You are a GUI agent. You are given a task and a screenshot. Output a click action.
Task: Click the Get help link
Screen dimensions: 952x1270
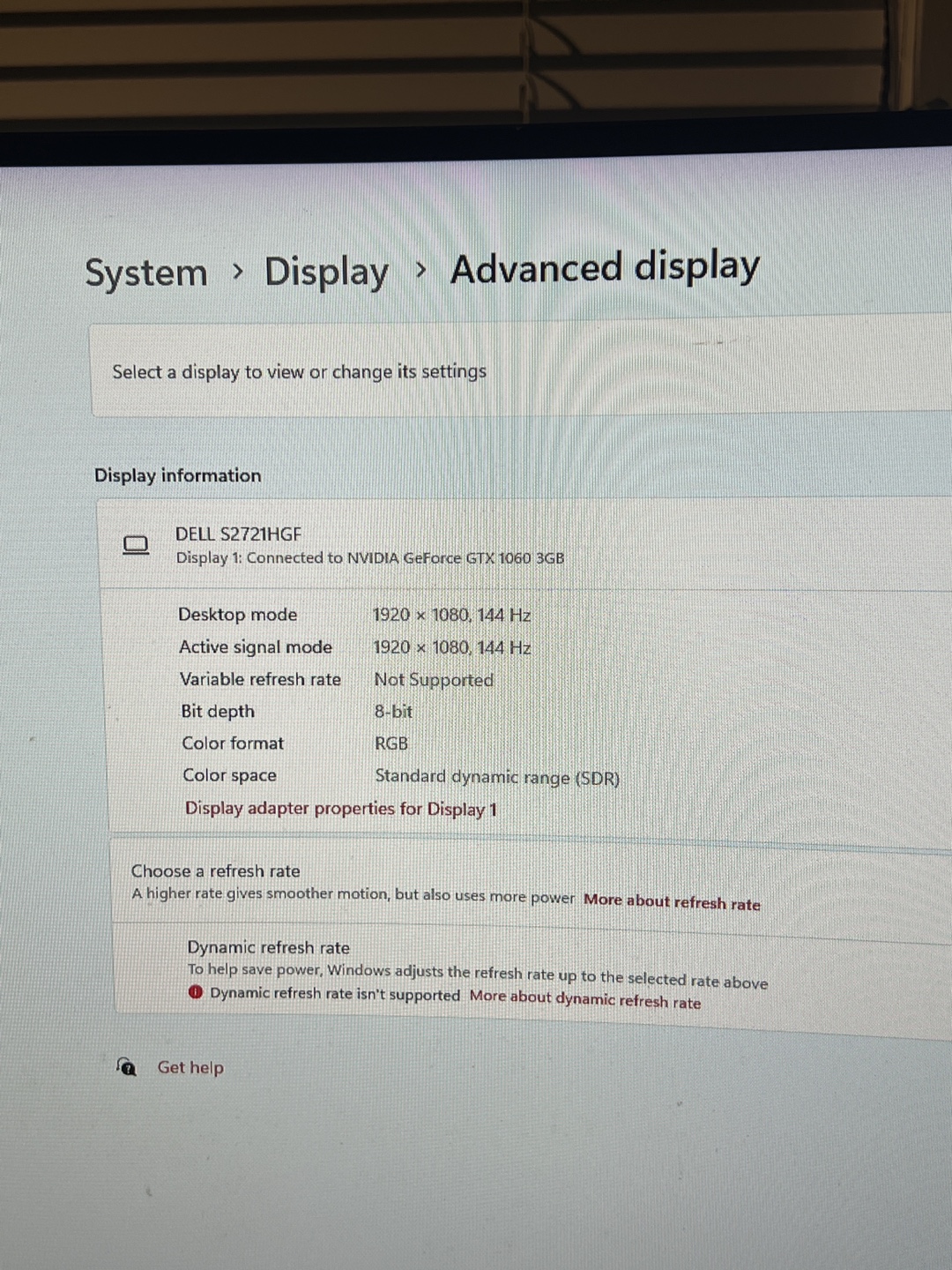pyautogui.click(x=190, y=1067)
